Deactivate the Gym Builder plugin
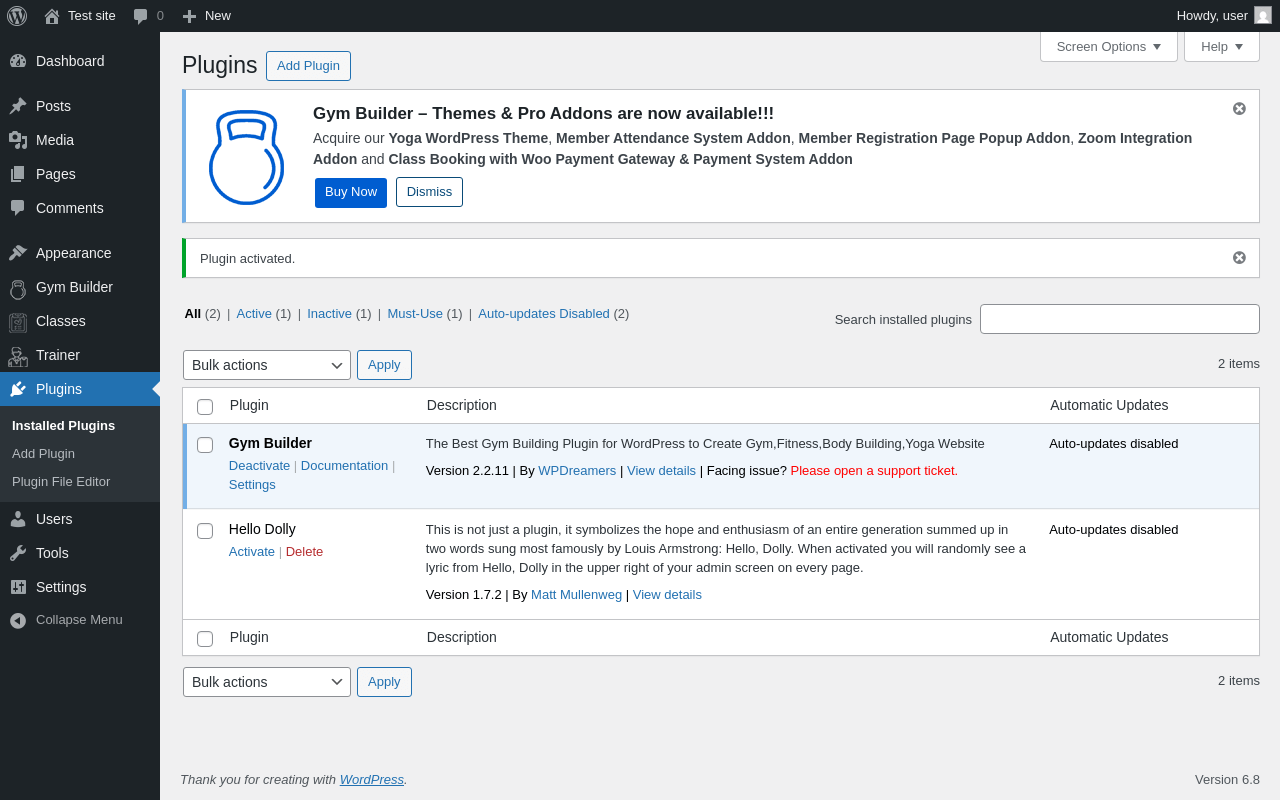The width and height of the screenshot is (1280, 800). [259, 465]
